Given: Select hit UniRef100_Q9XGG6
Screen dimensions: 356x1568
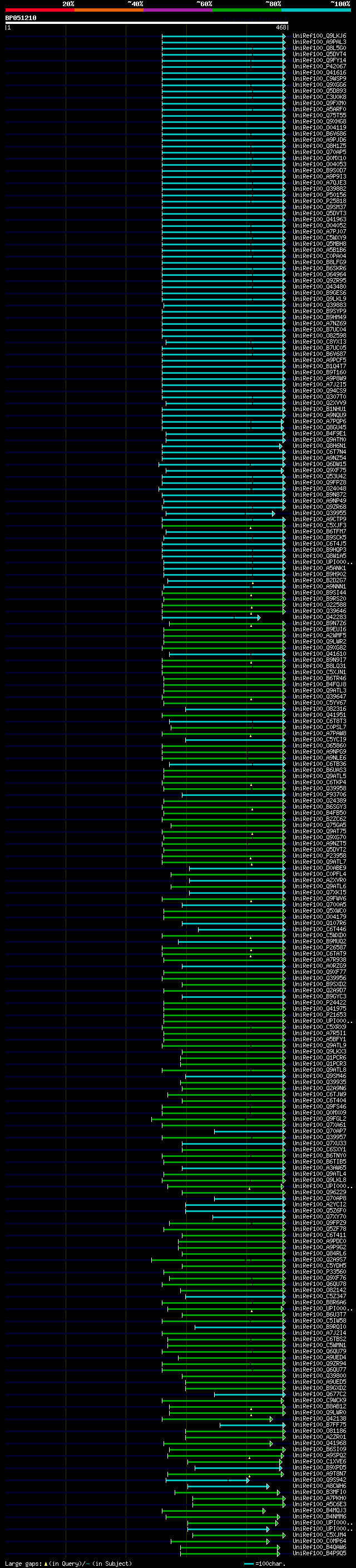Looking at the screenshot, I should [x=319, y=85].
